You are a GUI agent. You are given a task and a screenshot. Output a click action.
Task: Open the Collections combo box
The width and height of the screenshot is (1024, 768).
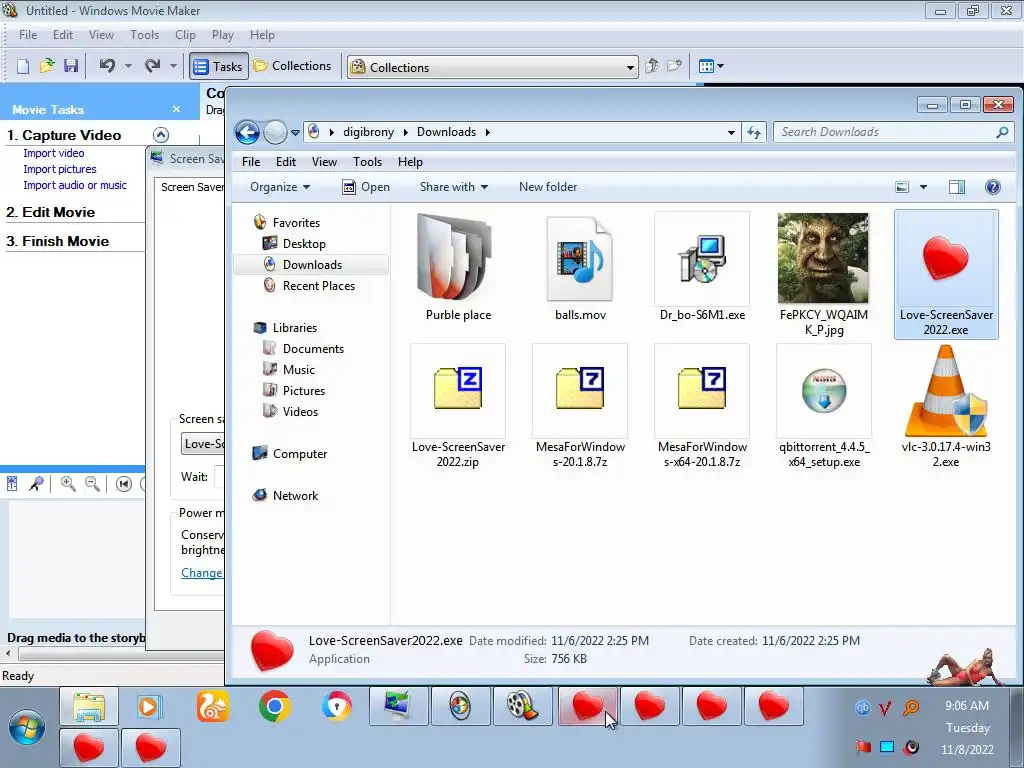click(x=493, y=67)
